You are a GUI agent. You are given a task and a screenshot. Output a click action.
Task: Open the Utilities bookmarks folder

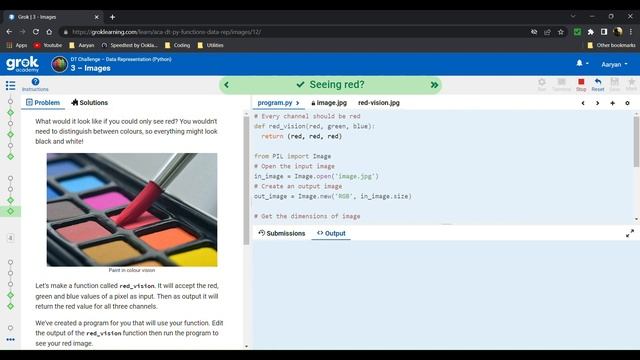[x=210, y=45]
